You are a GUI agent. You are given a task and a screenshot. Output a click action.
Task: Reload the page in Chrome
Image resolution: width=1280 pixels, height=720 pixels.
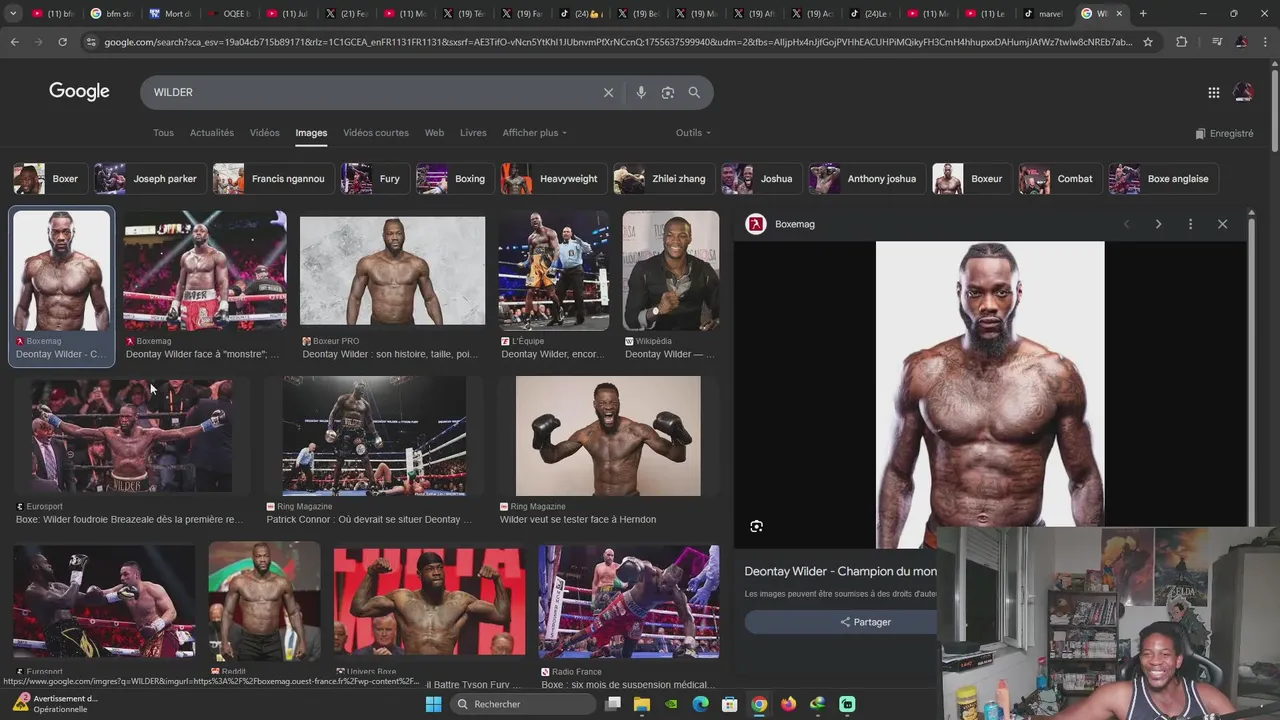click(x=62, y=42)
